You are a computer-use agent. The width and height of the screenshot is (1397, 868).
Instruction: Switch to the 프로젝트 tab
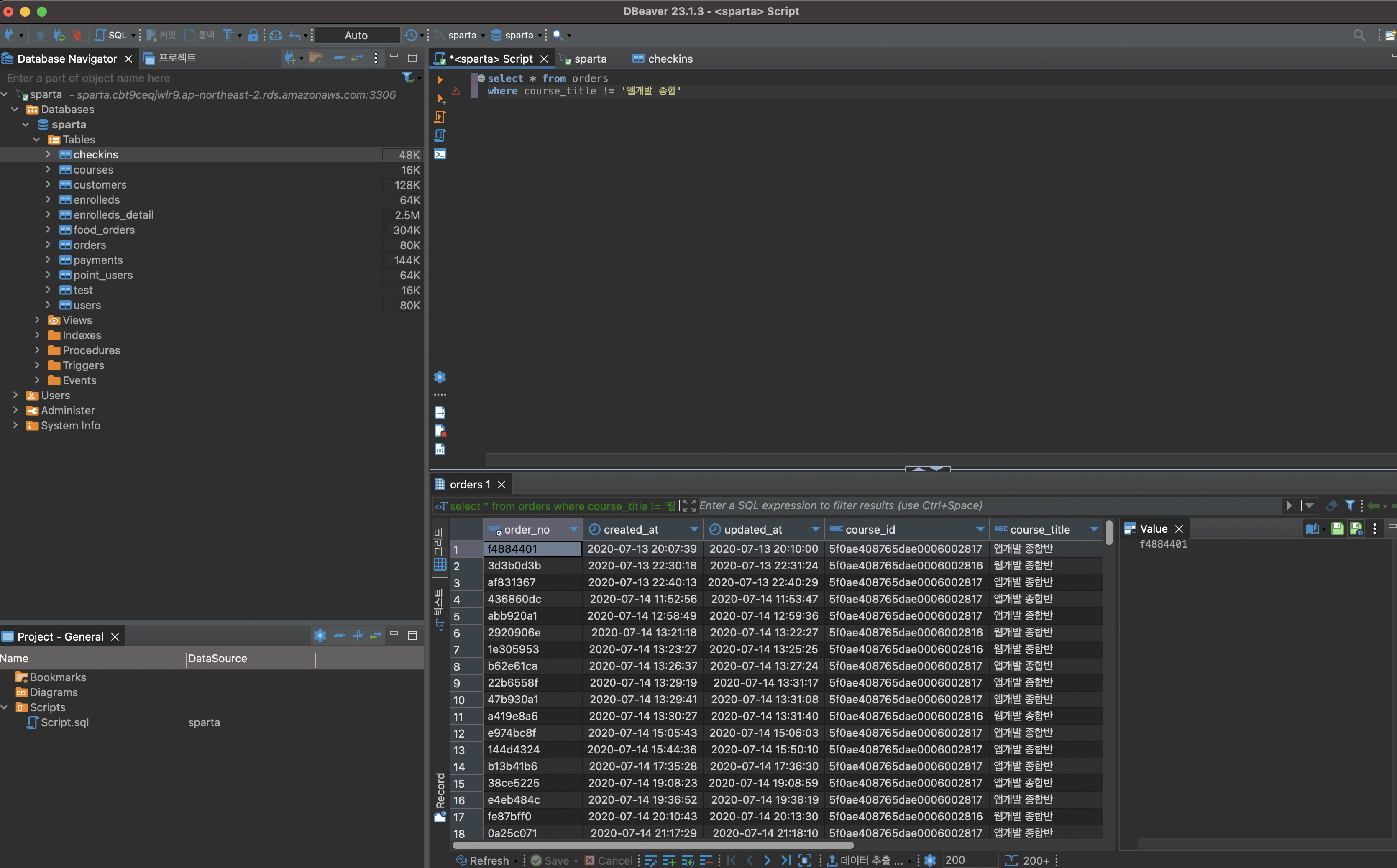(170, 58)
